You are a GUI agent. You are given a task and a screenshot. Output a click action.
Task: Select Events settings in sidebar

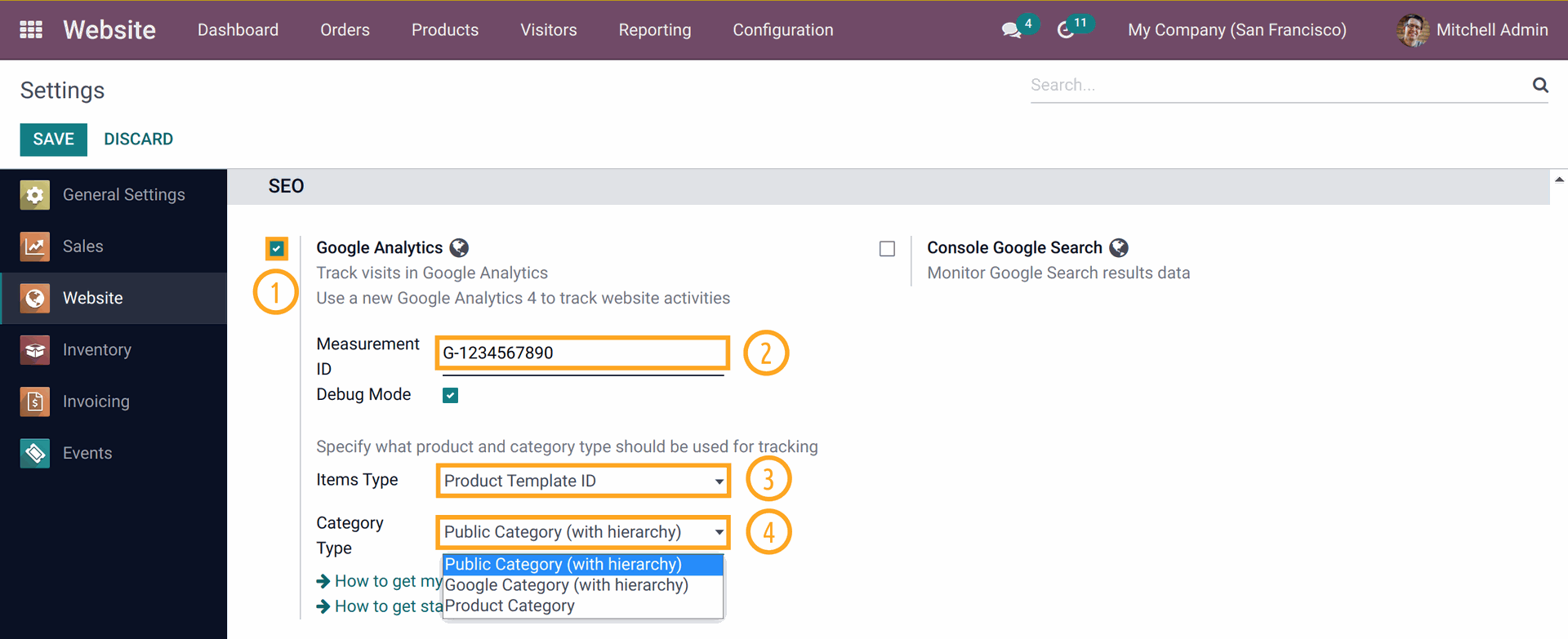click(x=114, y=453)
